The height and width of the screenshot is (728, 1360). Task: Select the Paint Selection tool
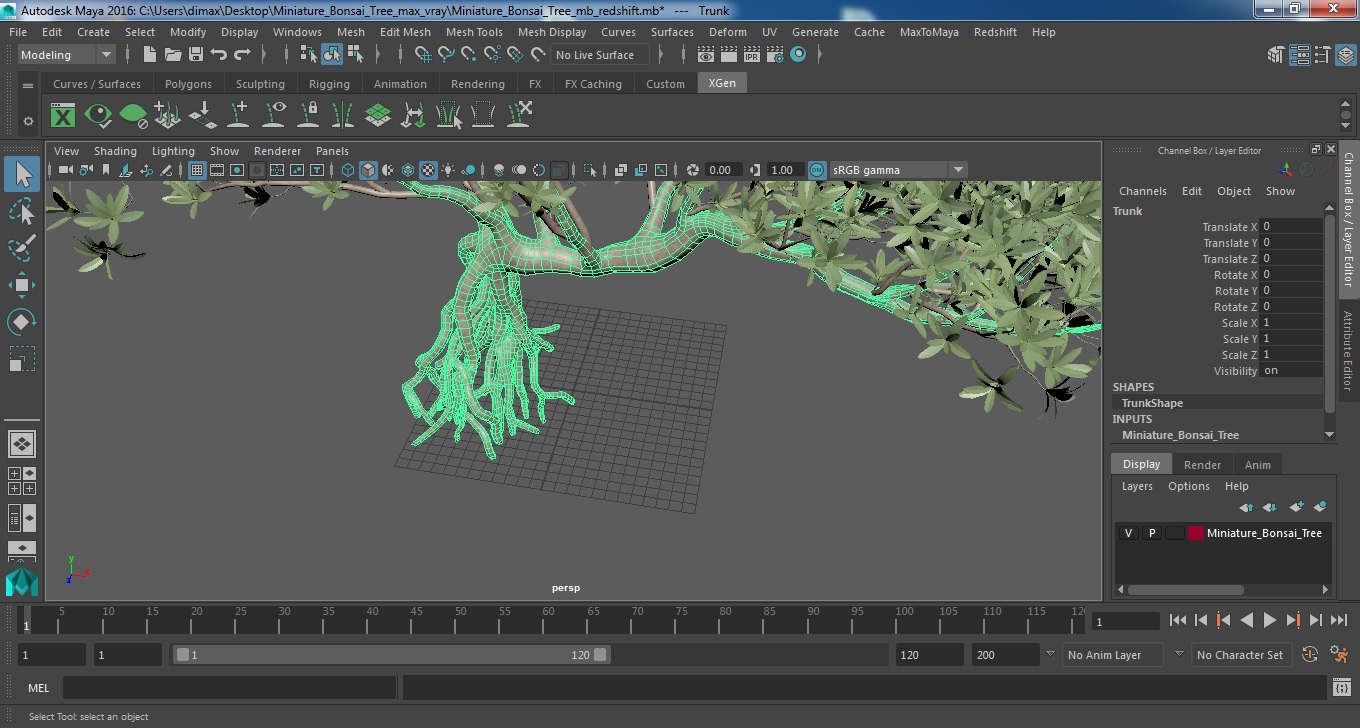tap(22, 248)
